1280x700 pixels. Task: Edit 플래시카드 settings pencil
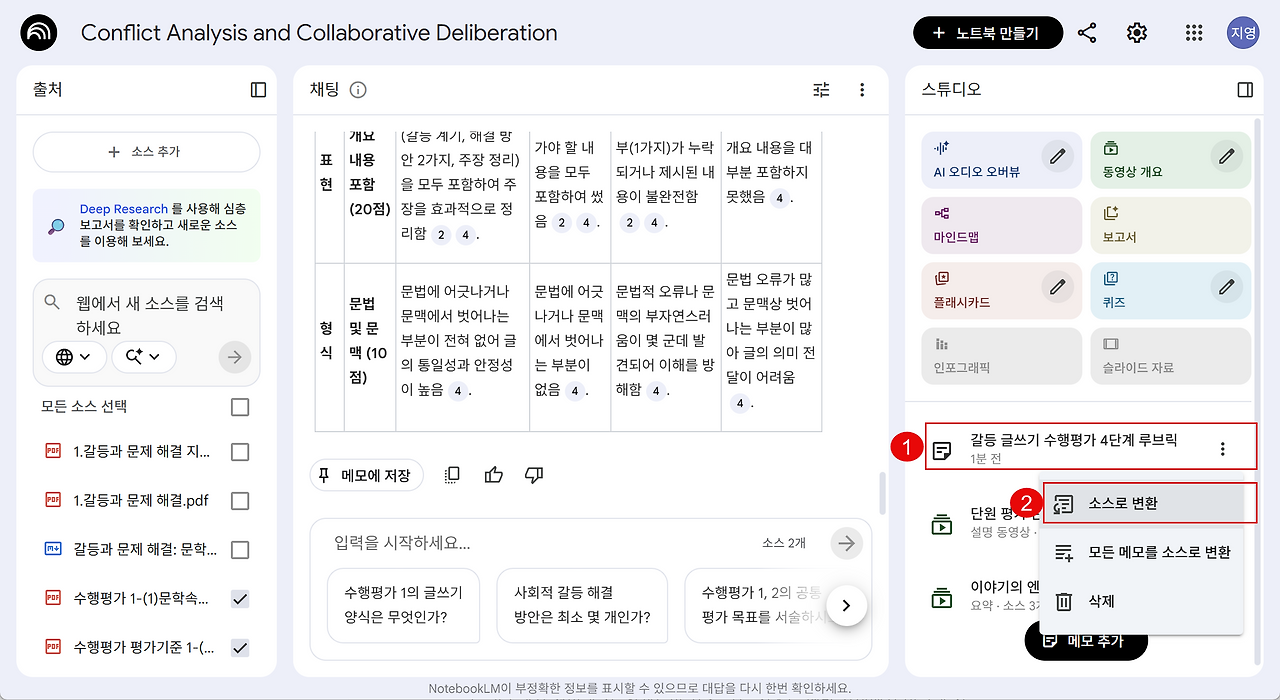point(1057,288)
